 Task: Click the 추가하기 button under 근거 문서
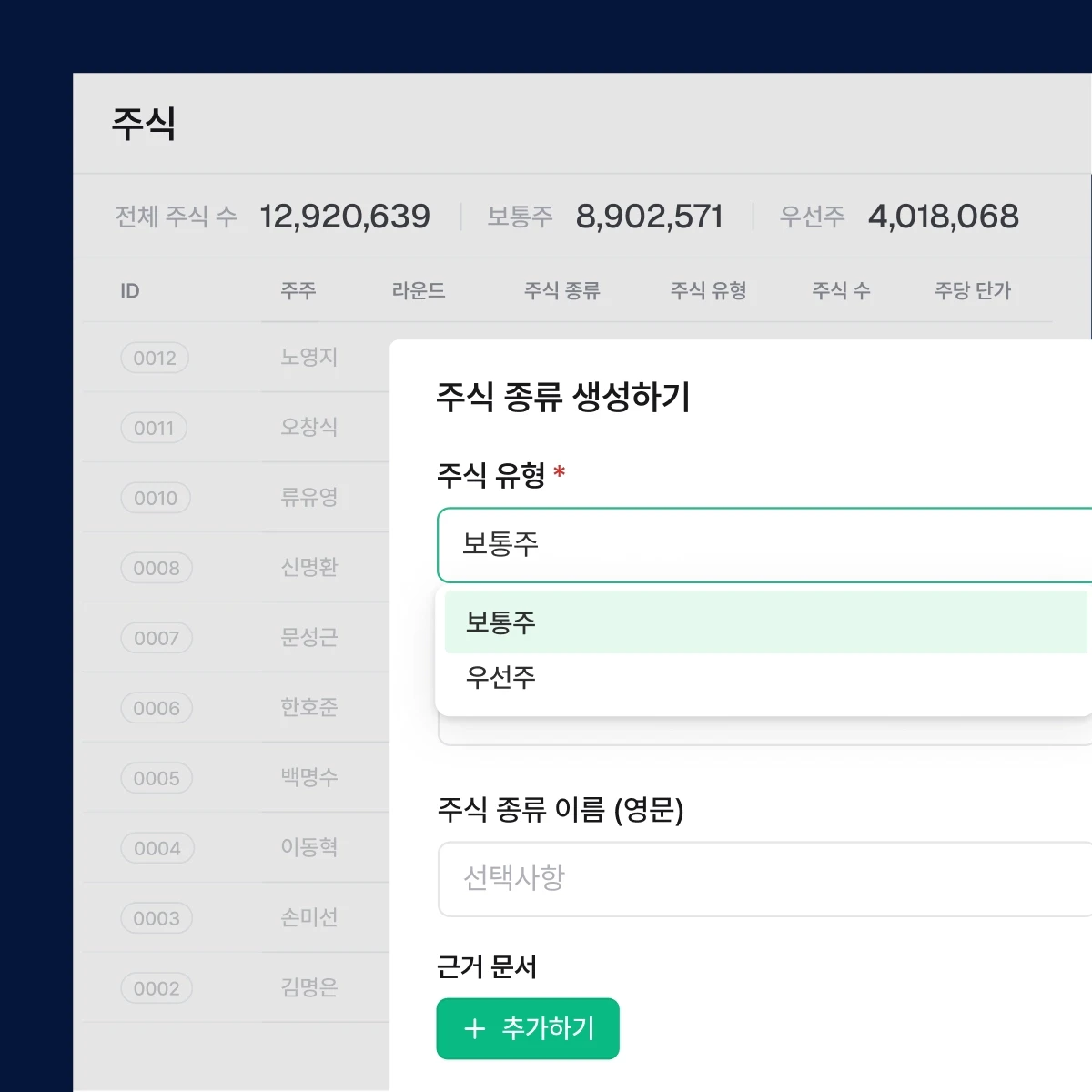(x=528, y=1028)
